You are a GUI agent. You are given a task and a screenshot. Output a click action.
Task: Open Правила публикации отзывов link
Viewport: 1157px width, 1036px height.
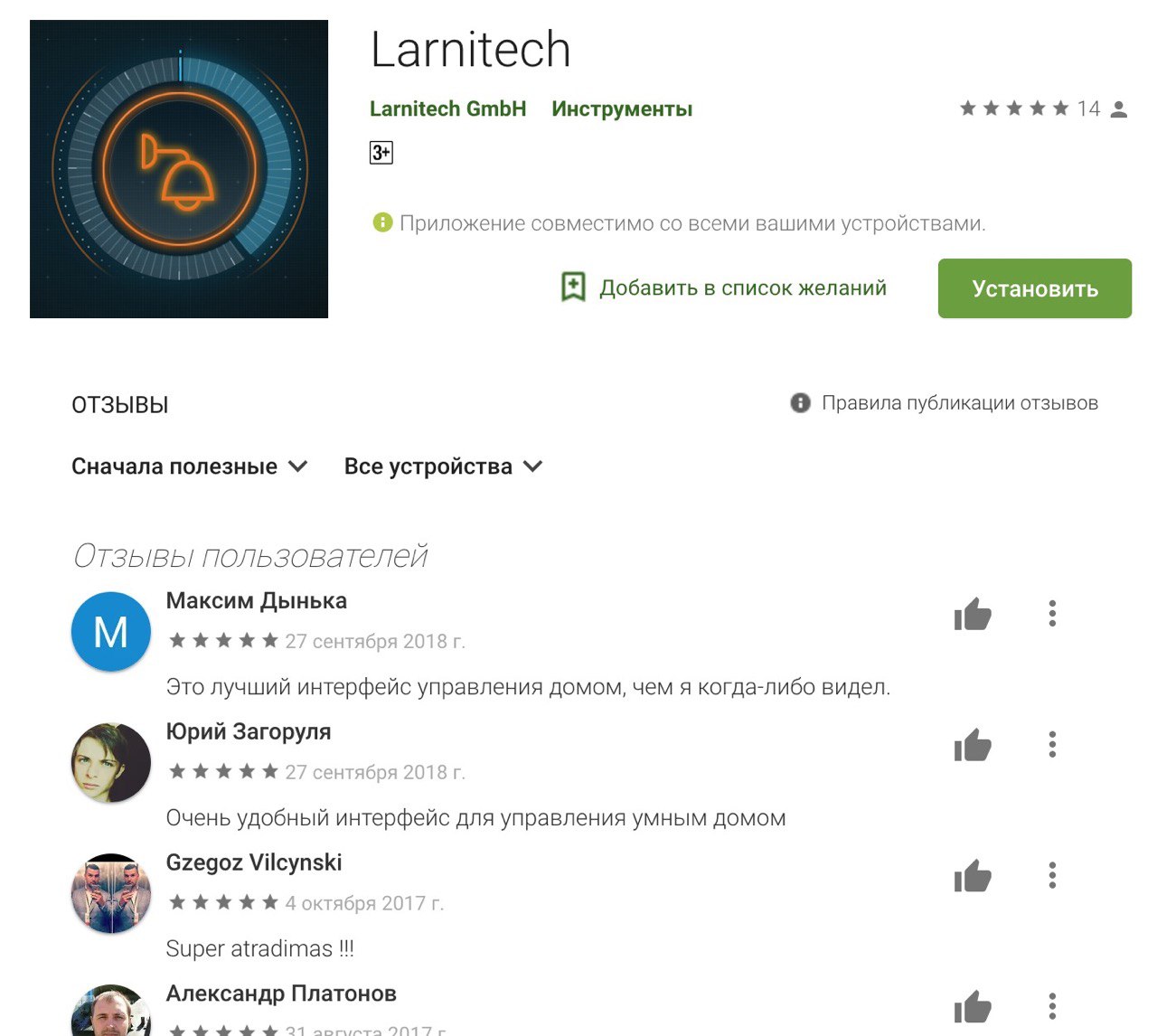coord(960,403)
